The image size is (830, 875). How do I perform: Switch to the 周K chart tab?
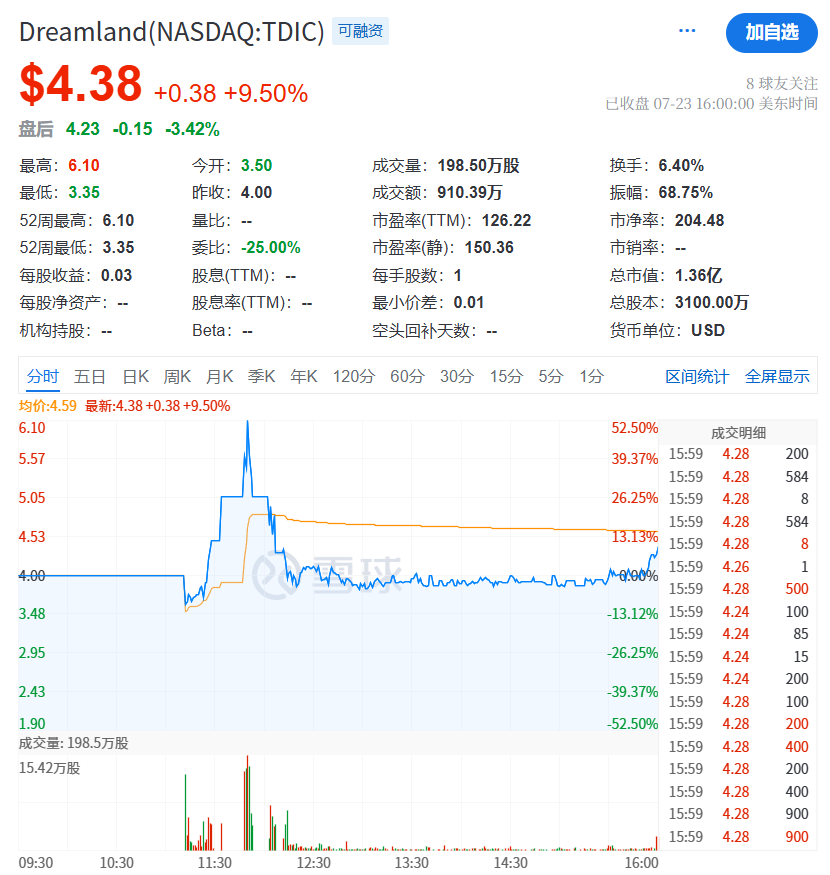(x=177, y=376)
